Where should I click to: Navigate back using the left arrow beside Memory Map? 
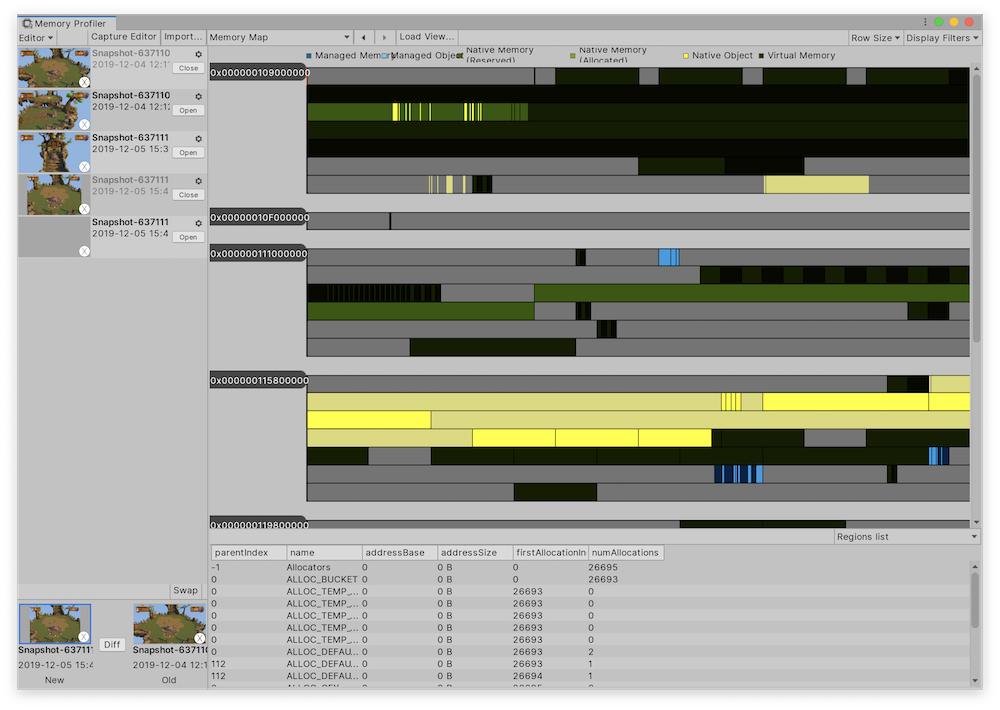[364, 36]
